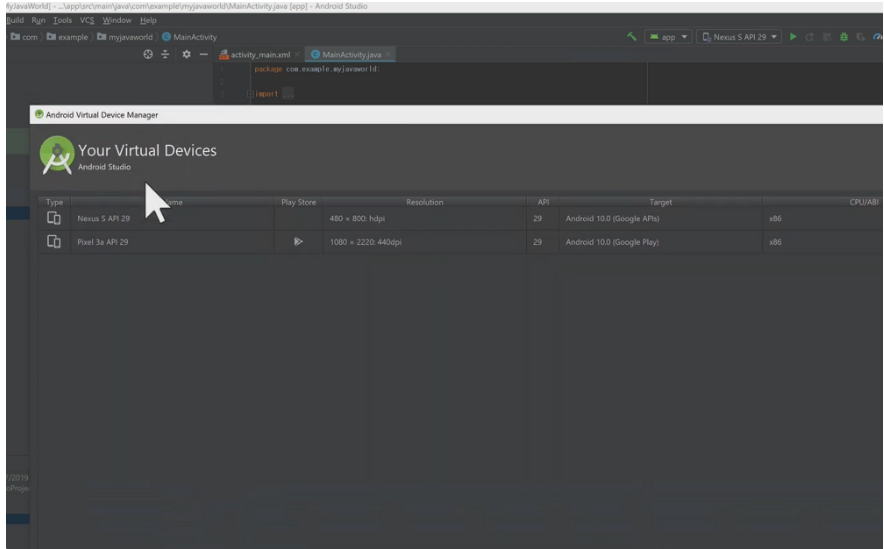Click the collapse all icon in project panel

165,54
